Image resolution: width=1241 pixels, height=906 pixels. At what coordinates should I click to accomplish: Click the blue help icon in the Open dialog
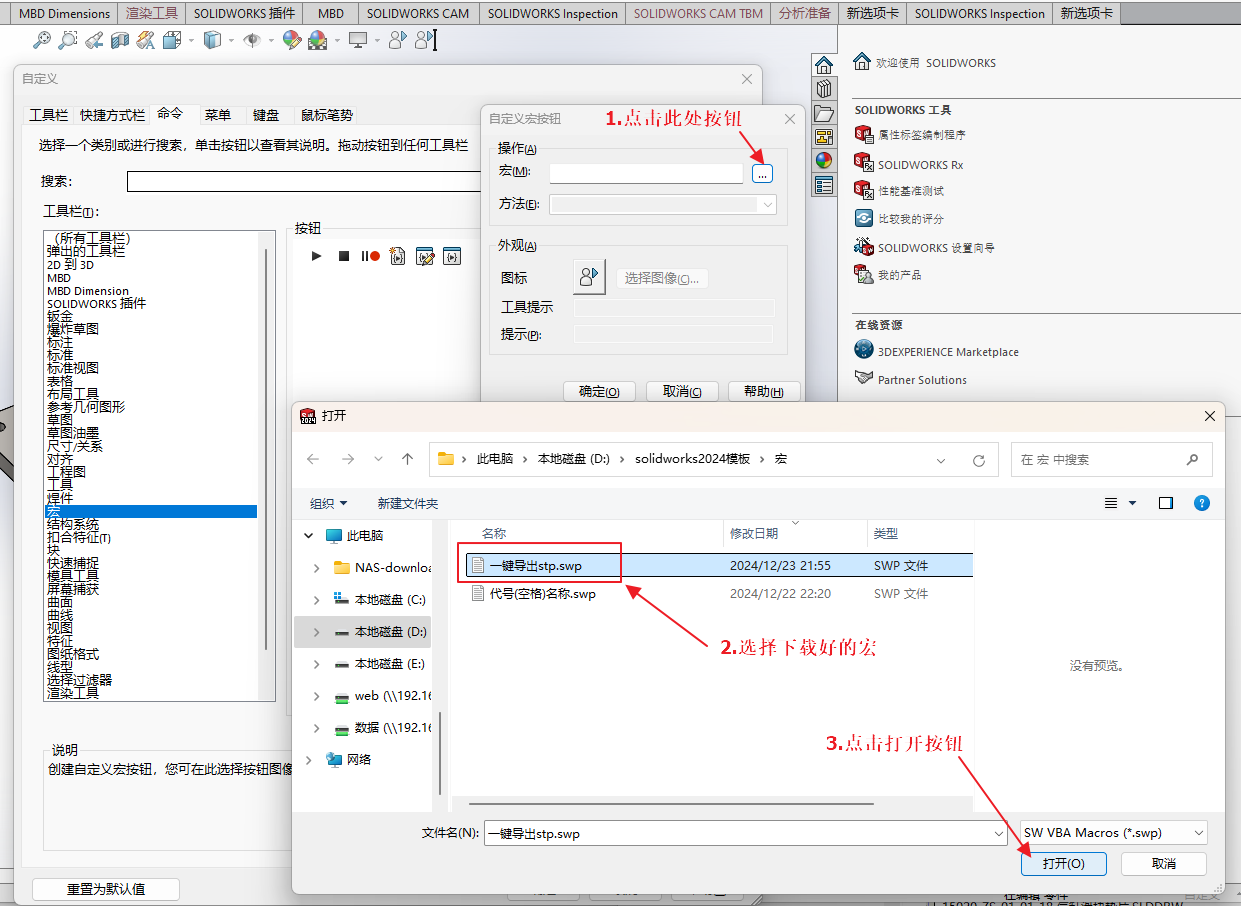1202,503
